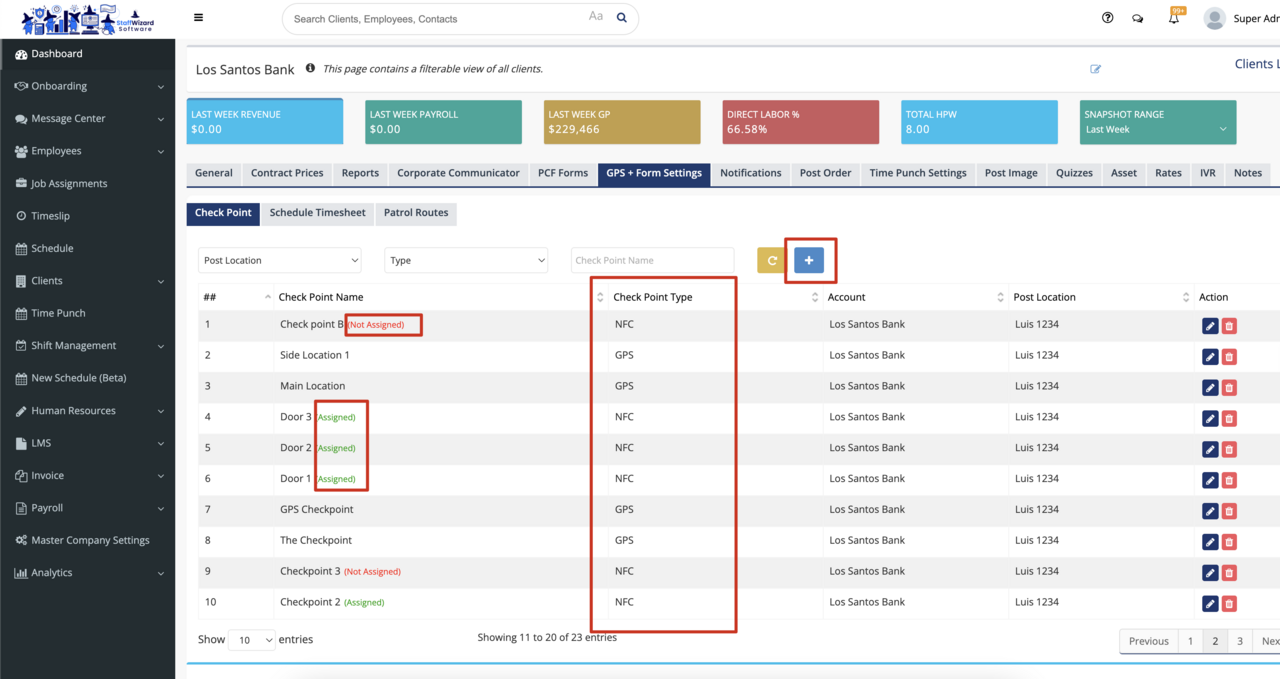Click the Check Point Name input field
The height and width of the screenshot is (679, 1280).
[x=652, y=260]
